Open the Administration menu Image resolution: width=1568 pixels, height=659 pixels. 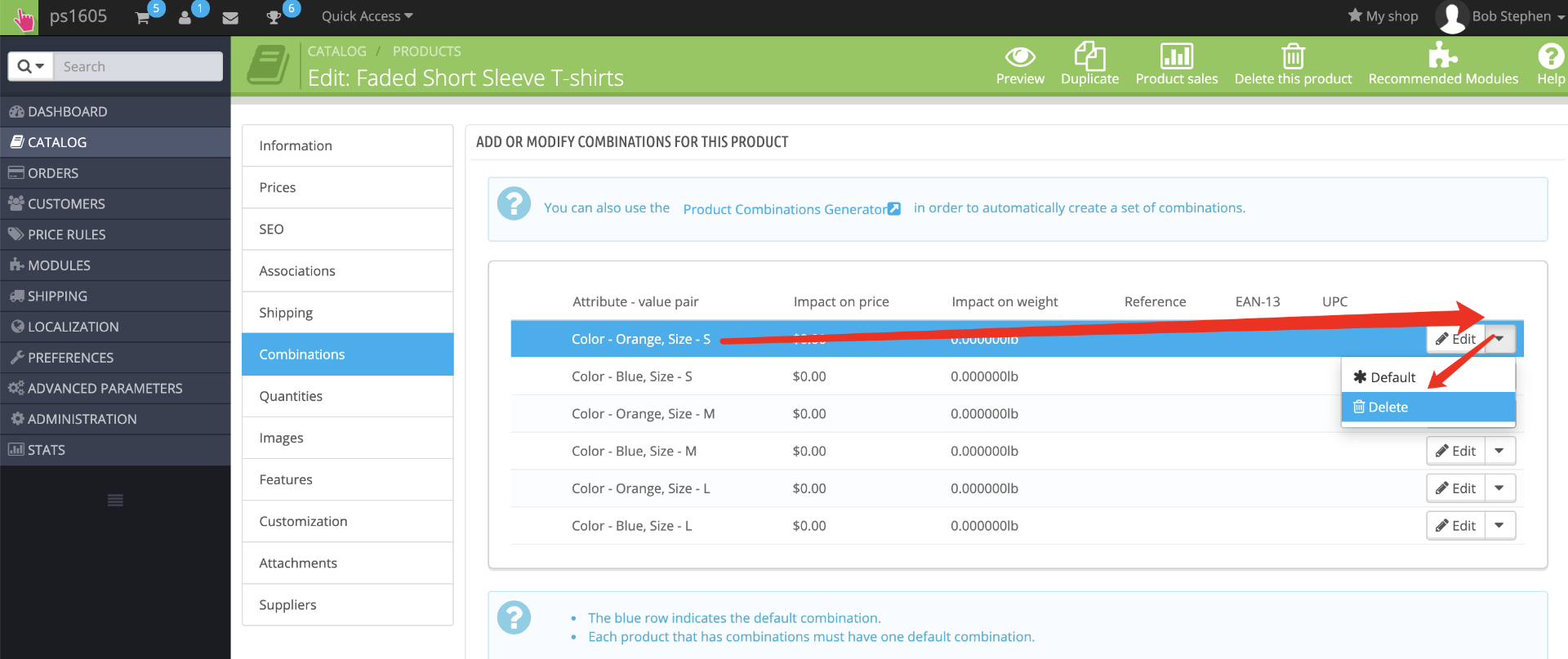pyautogui.click(x=115, y=419)
